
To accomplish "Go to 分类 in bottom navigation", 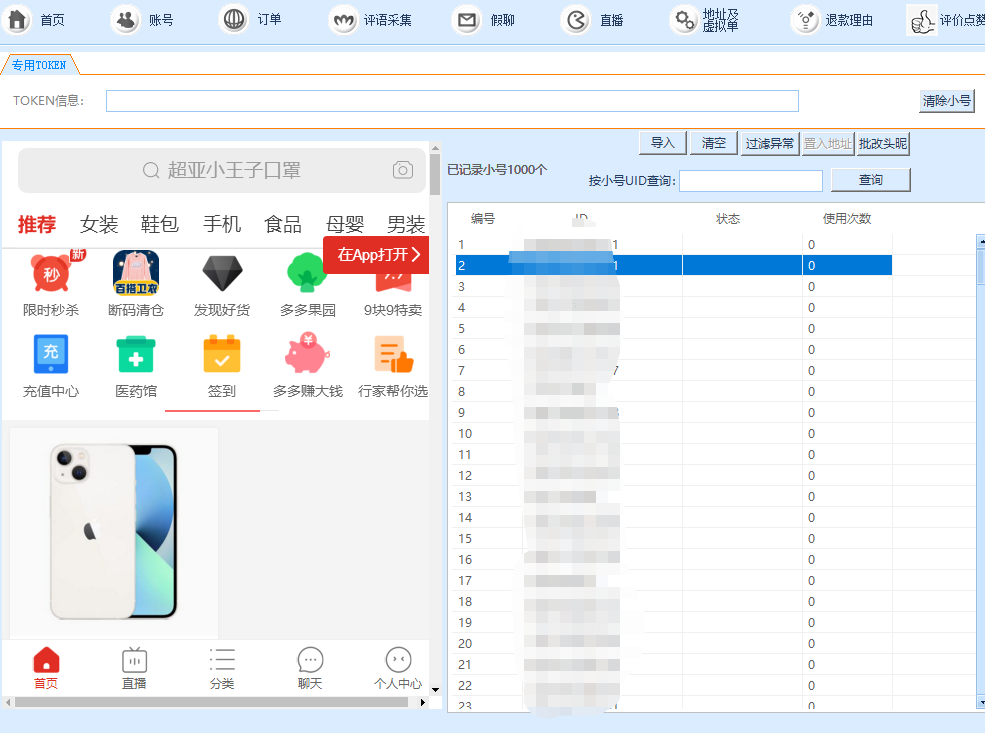I will coord(222,668).
